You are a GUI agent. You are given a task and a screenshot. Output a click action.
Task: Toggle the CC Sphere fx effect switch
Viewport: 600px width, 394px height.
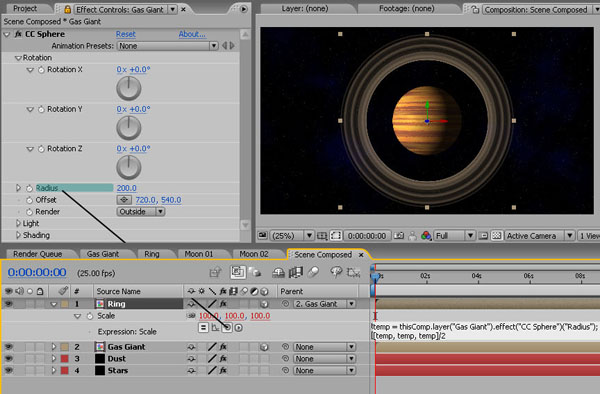tap(18, 34)
